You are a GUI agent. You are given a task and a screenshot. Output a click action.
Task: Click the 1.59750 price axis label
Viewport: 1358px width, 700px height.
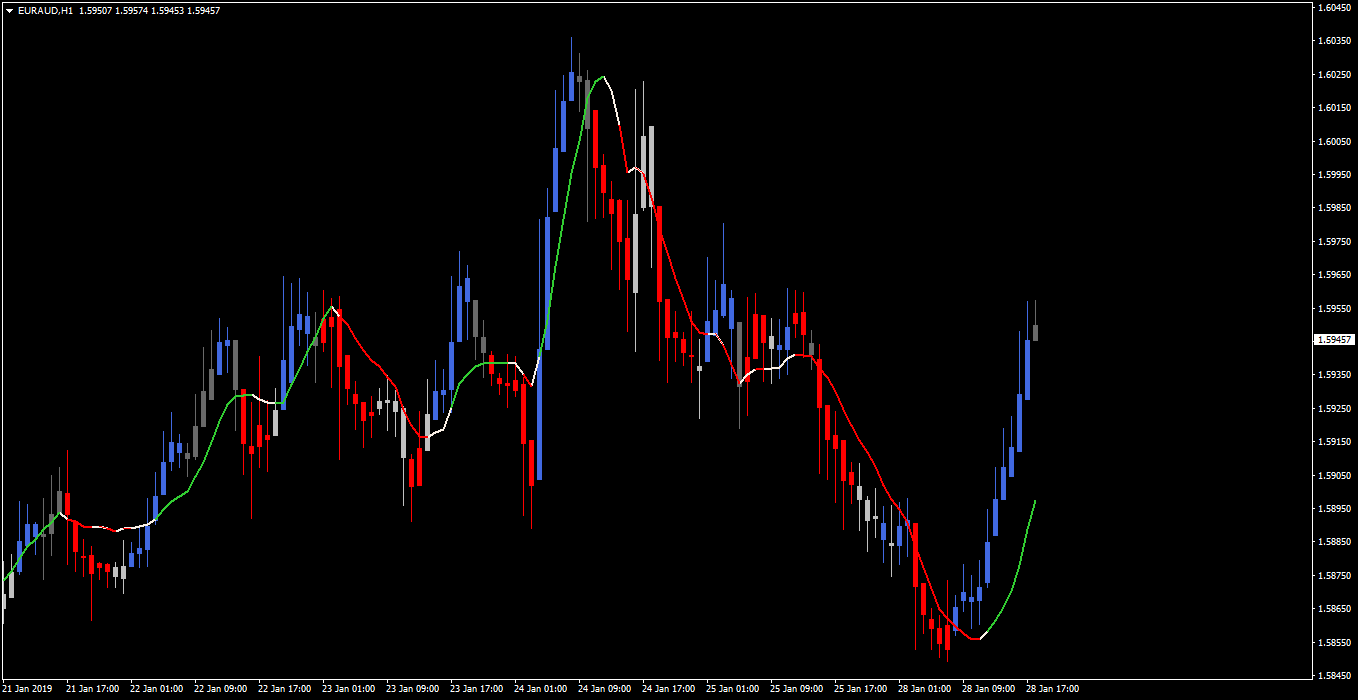[1333, 241]
